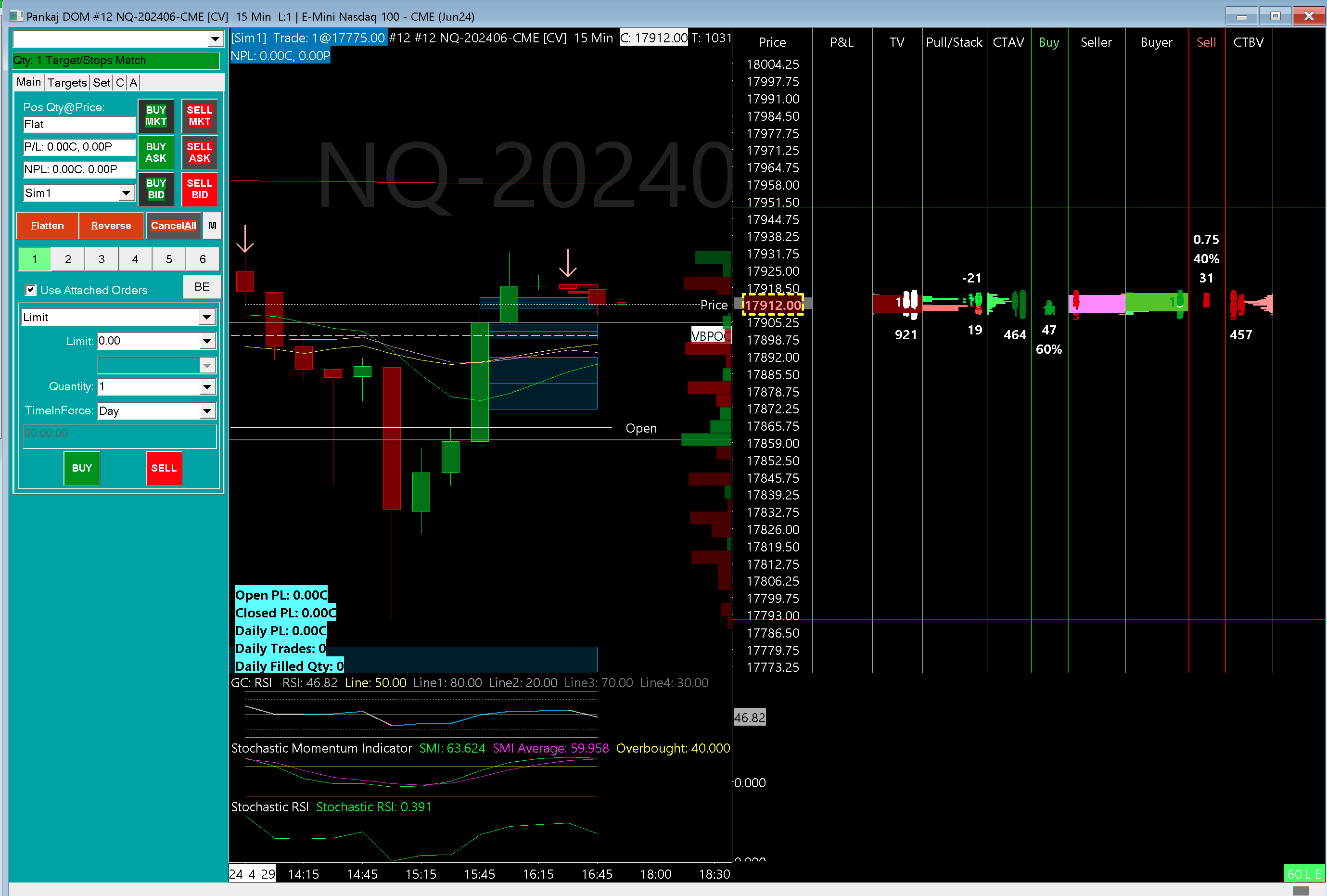Expand the TimeInForce Day dropdown
The height and width of the screenshot is (896, 1327).
click(207, 411)
